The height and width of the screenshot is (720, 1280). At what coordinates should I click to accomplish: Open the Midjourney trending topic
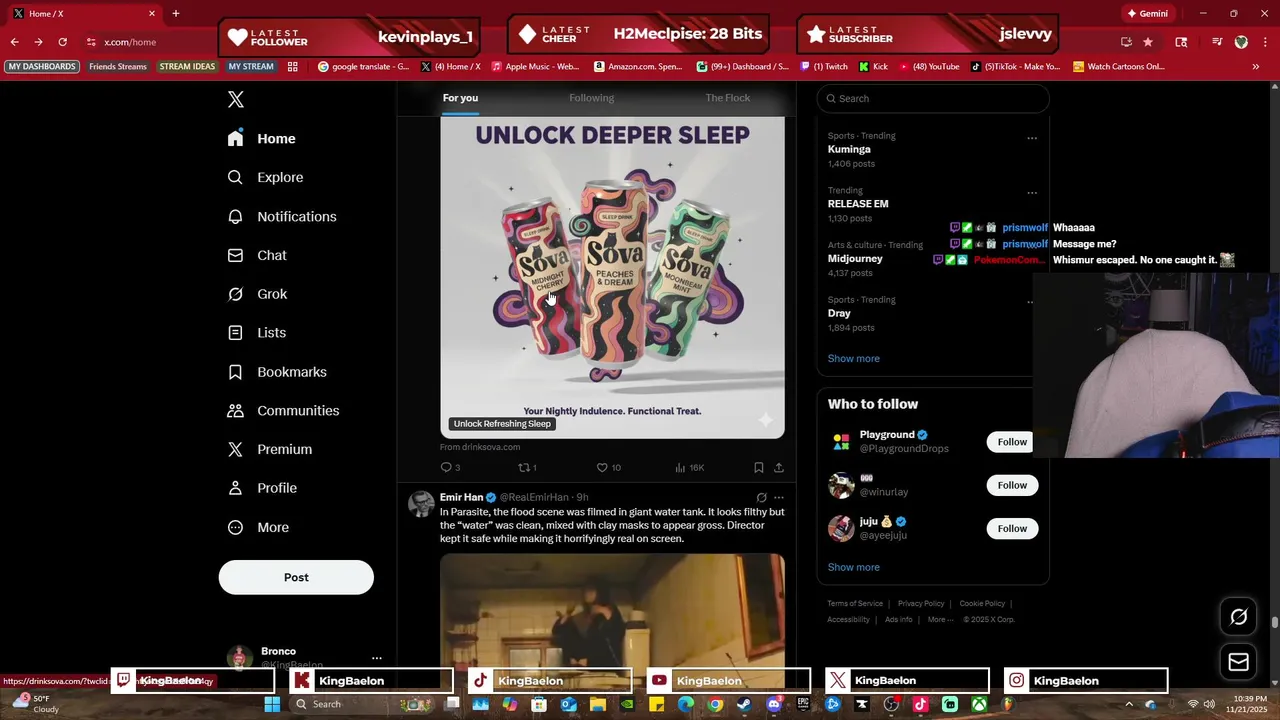855,259
